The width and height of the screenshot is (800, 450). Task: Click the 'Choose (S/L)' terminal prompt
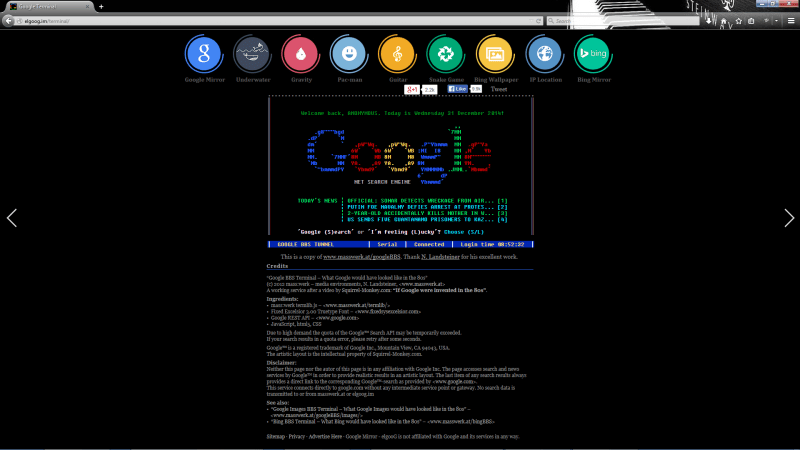pos(463,232)
